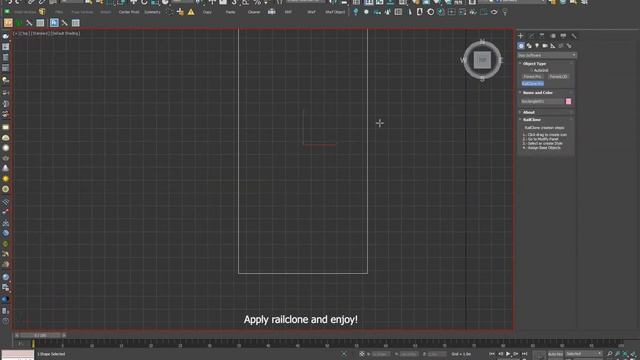This screenshot has height=360, width=640.
Task: Open the [Default Shading] viewport menu
Action: tap(65, 33)
